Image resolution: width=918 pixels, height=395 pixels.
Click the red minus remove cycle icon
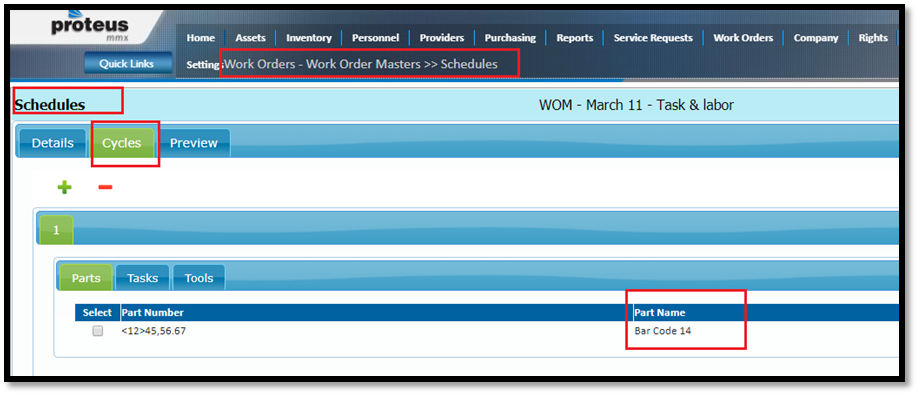105,187
